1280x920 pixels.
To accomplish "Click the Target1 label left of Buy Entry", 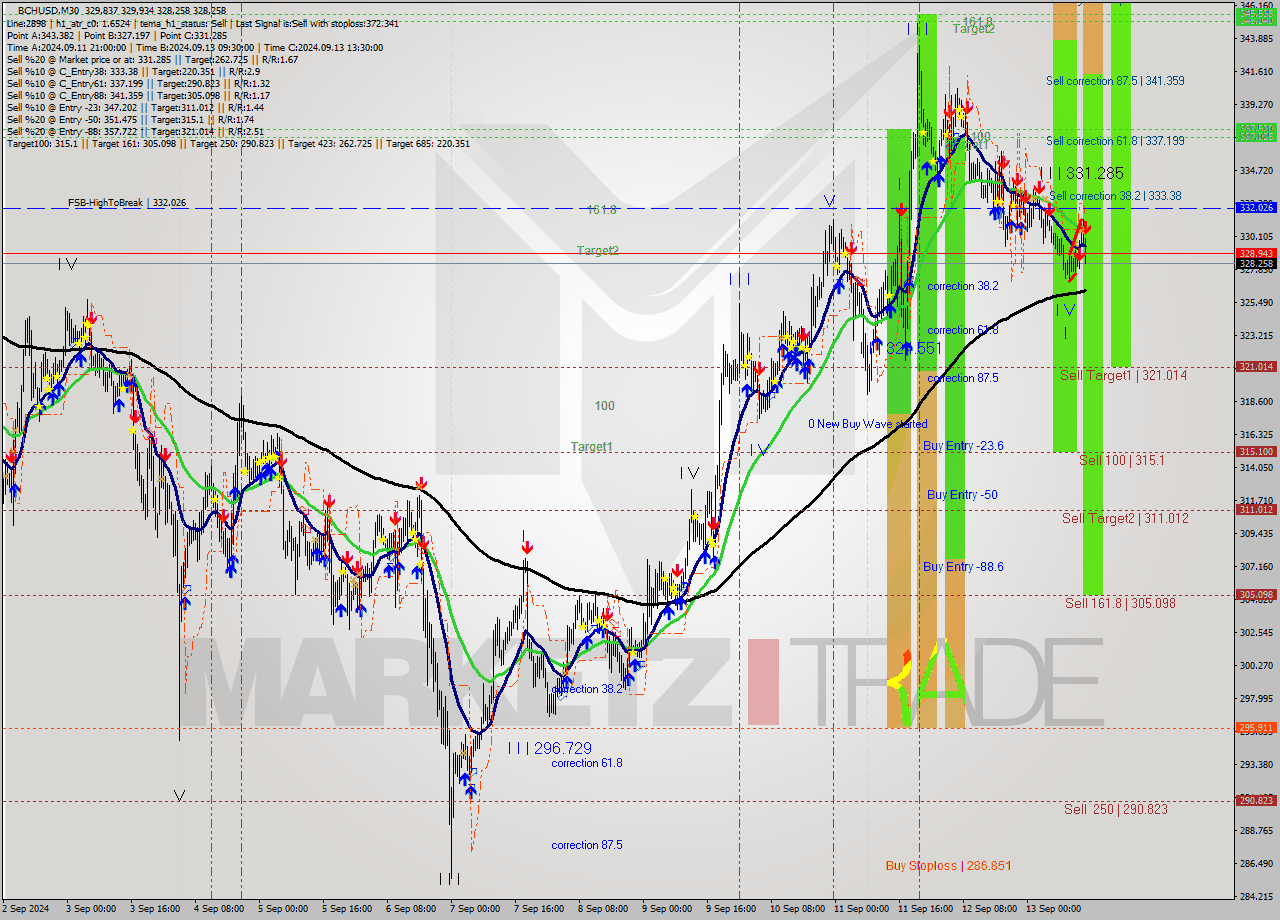I will click(x=592, y=446).
